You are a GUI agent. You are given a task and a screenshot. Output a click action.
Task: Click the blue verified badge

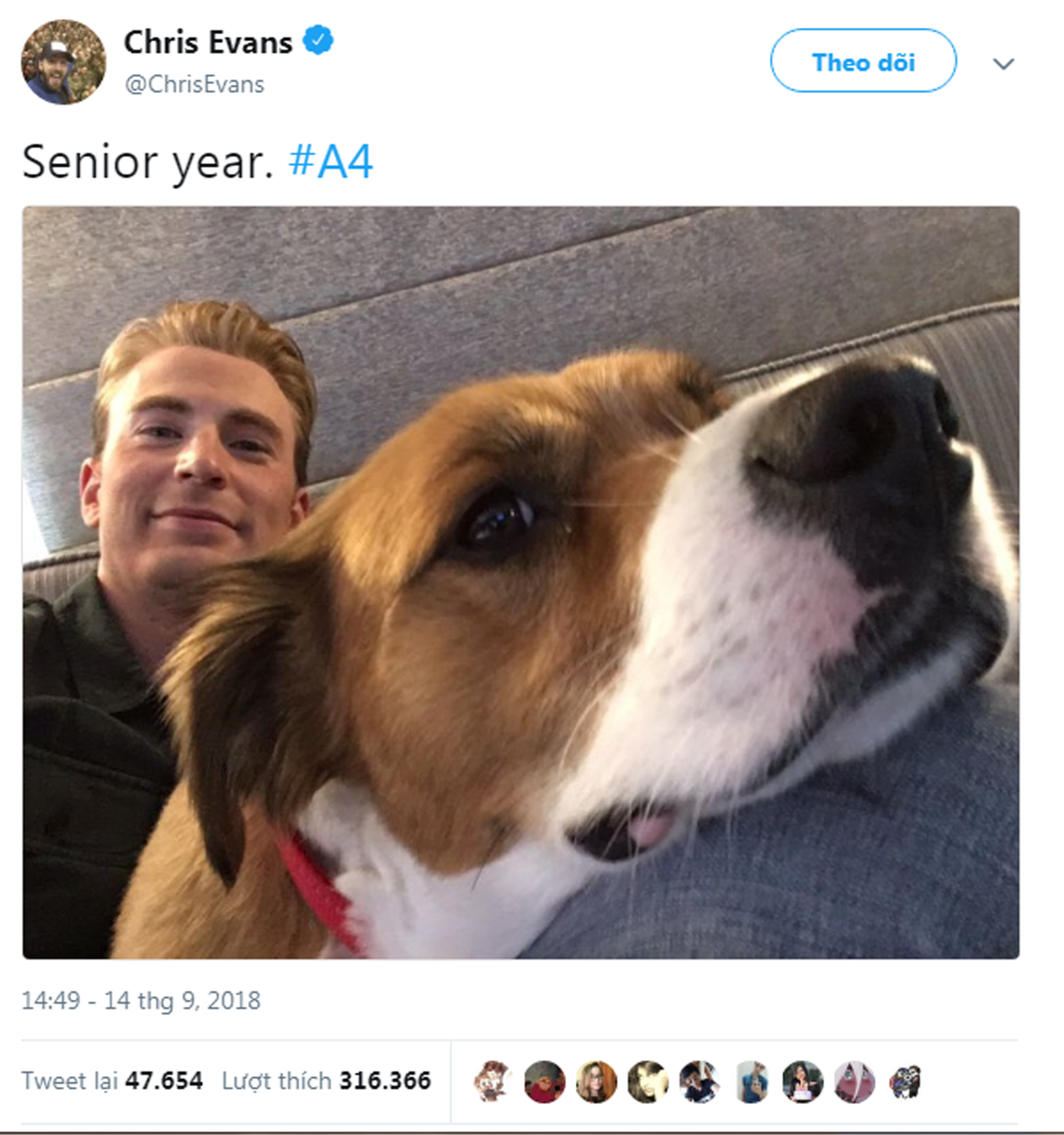click(318, 40)
